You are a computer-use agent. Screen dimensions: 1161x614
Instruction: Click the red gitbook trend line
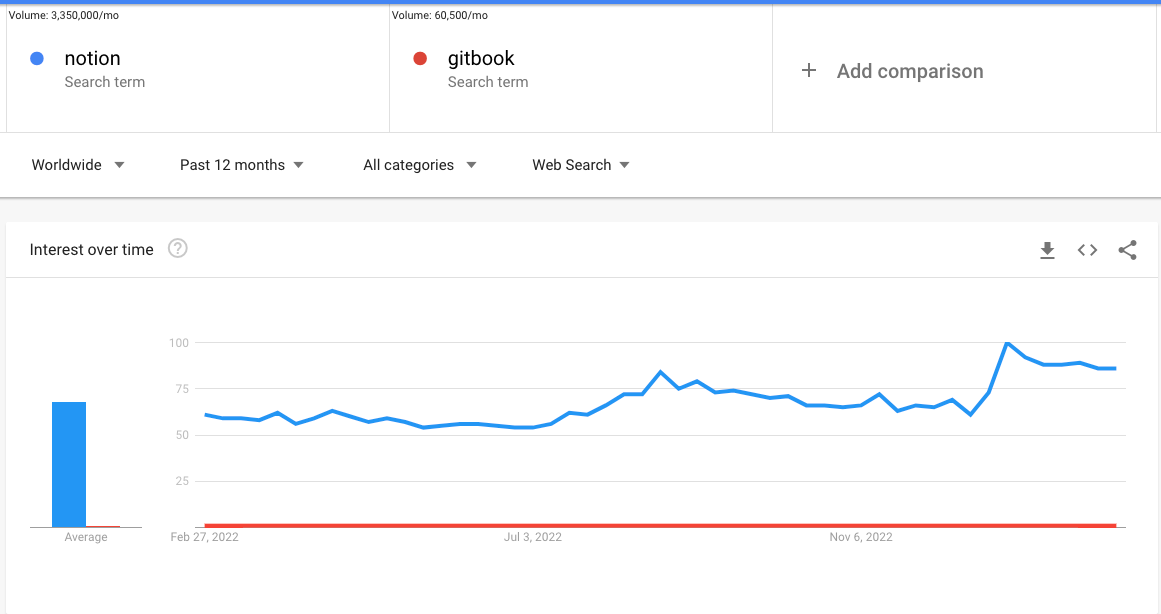tap(660, 525)
